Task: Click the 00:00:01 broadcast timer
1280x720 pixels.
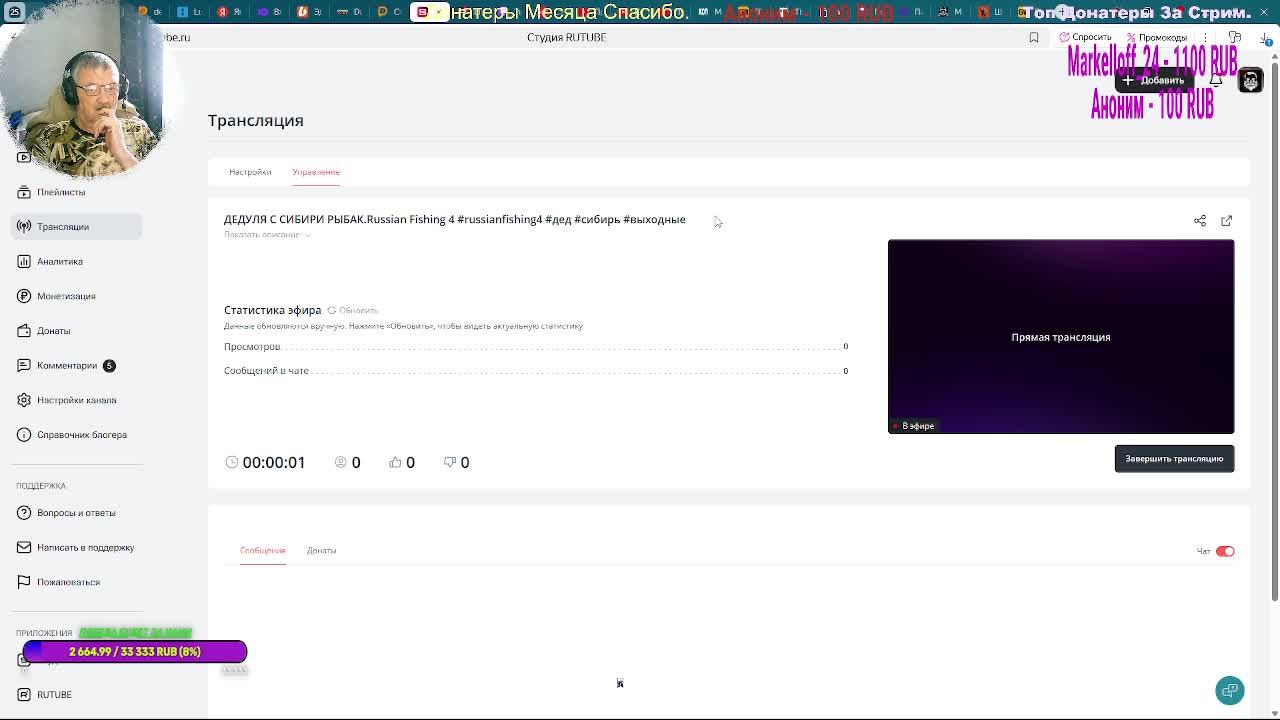Action: [x=274, y=462]
